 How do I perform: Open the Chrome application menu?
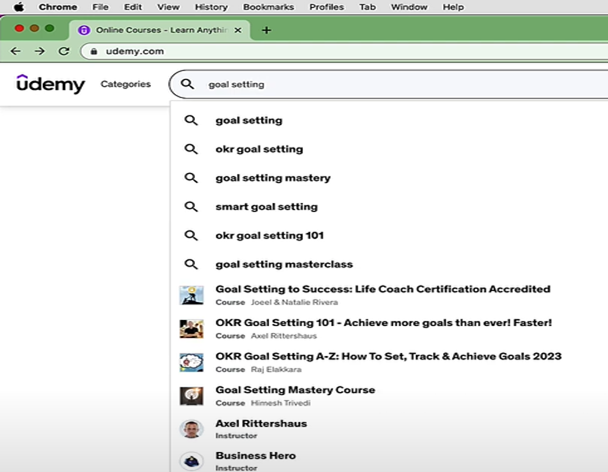pyautogui.click(x=58, y=7)
